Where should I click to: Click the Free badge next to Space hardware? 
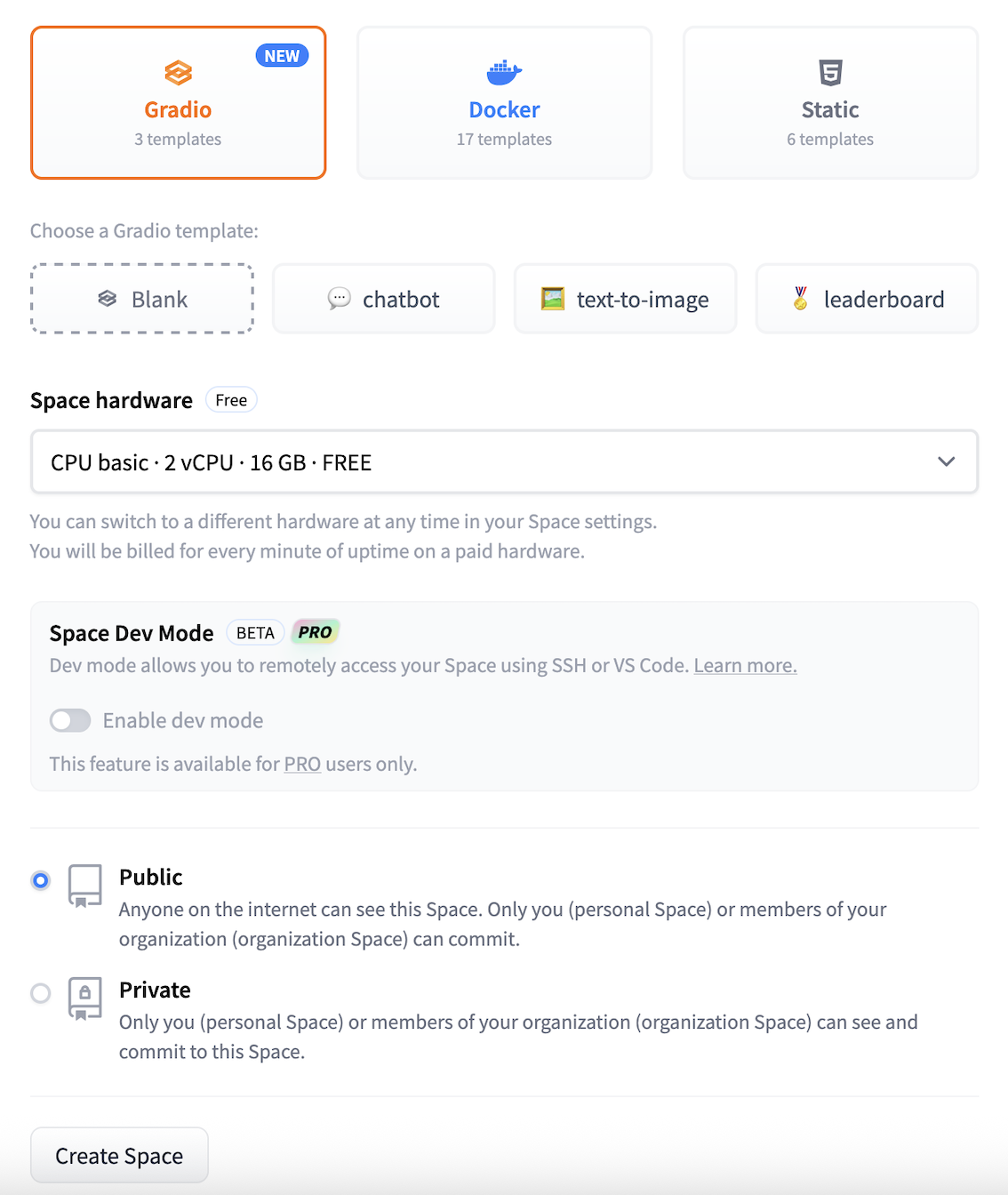[231, 400]
